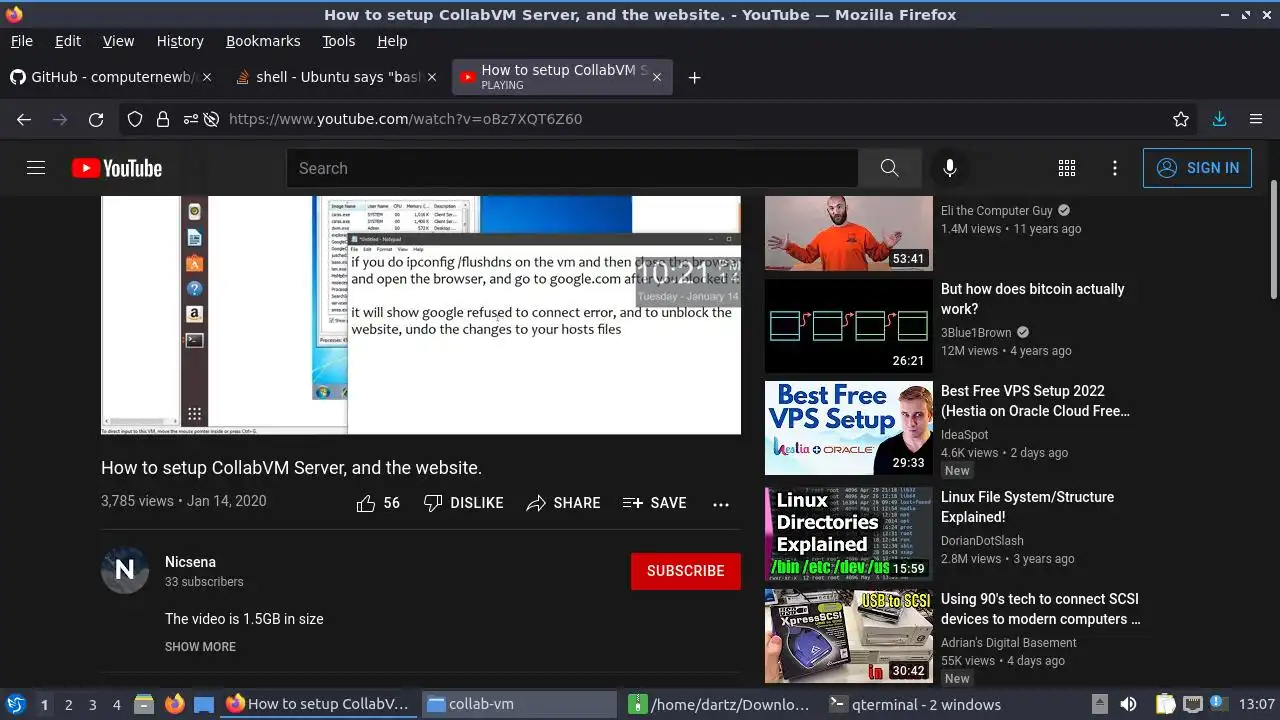Switch to the collab-vm taskbar window
The width and height of the screenshot is (1280, 720).
coord(519,704)
